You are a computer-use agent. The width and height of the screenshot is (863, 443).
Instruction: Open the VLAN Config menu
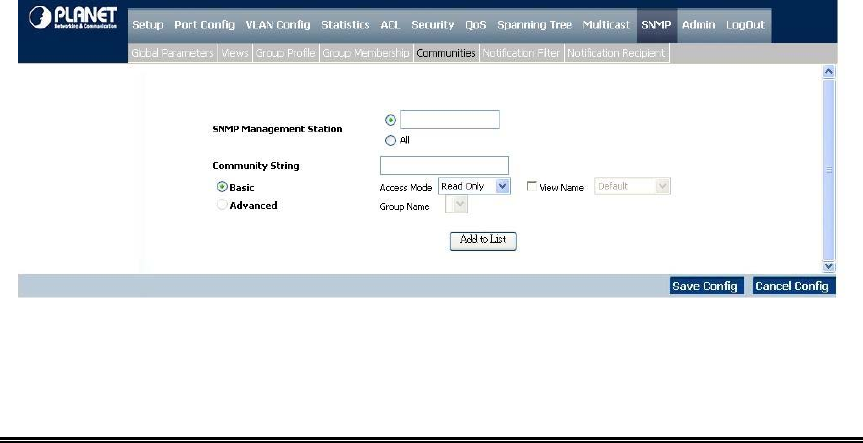click(x=278, y=23)
